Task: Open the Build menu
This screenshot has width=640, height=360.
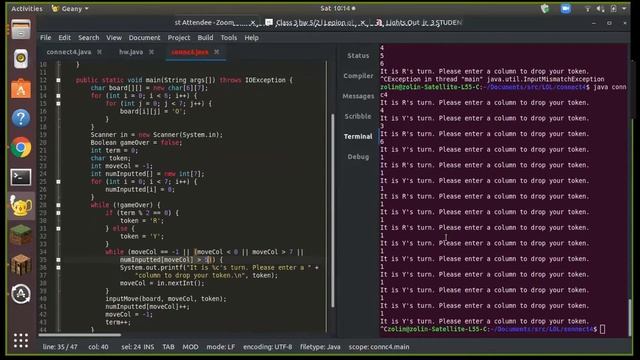Action: [x=205, y=38]
